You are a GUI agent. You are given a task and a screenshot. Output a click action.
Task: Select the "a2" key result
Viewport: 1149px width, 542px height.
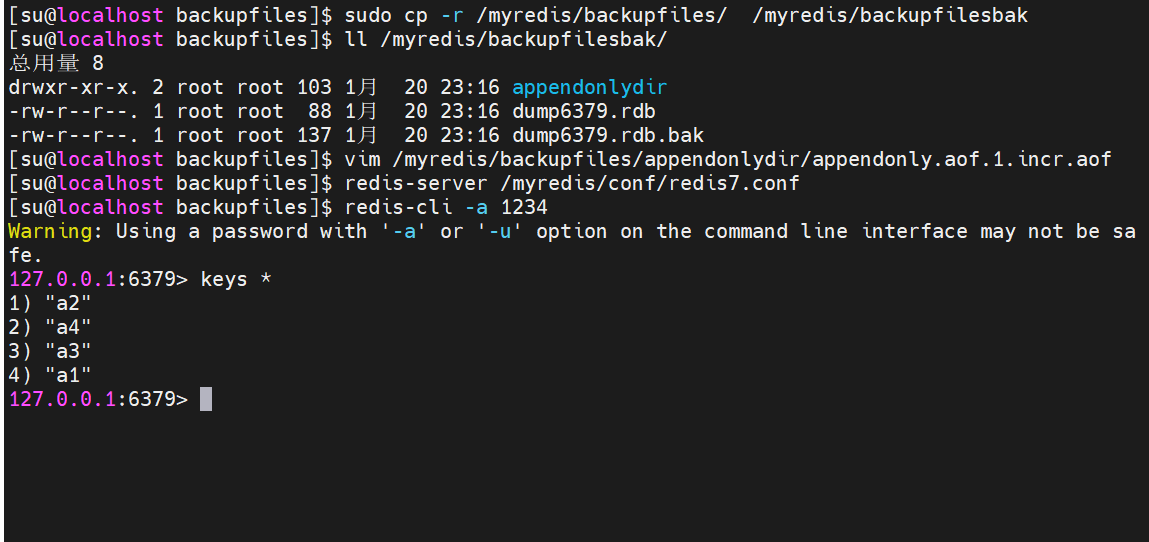pyautogui.click(x=68, y=303)
